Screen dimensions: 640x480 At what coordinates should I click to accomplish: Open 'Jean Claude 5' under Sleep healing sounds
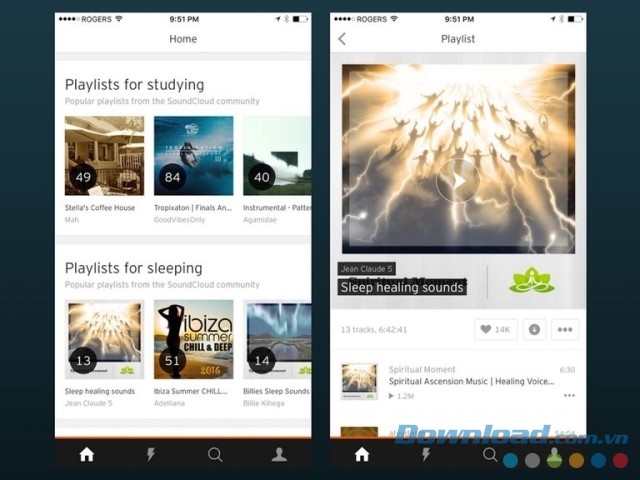click(x=88, y=403)
